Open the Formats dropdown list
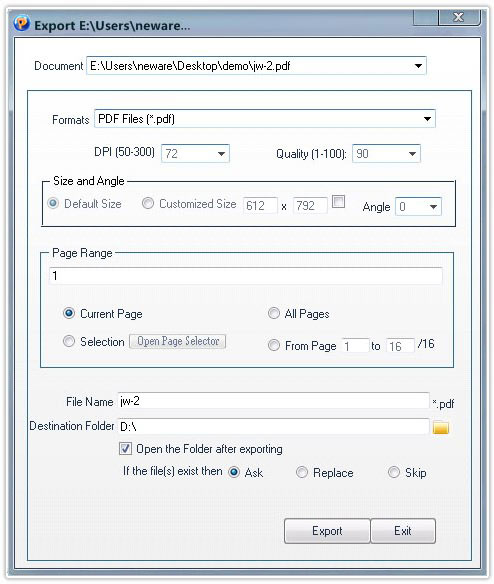494x584 pixels. pyautogui.click(x=427, y=119)
